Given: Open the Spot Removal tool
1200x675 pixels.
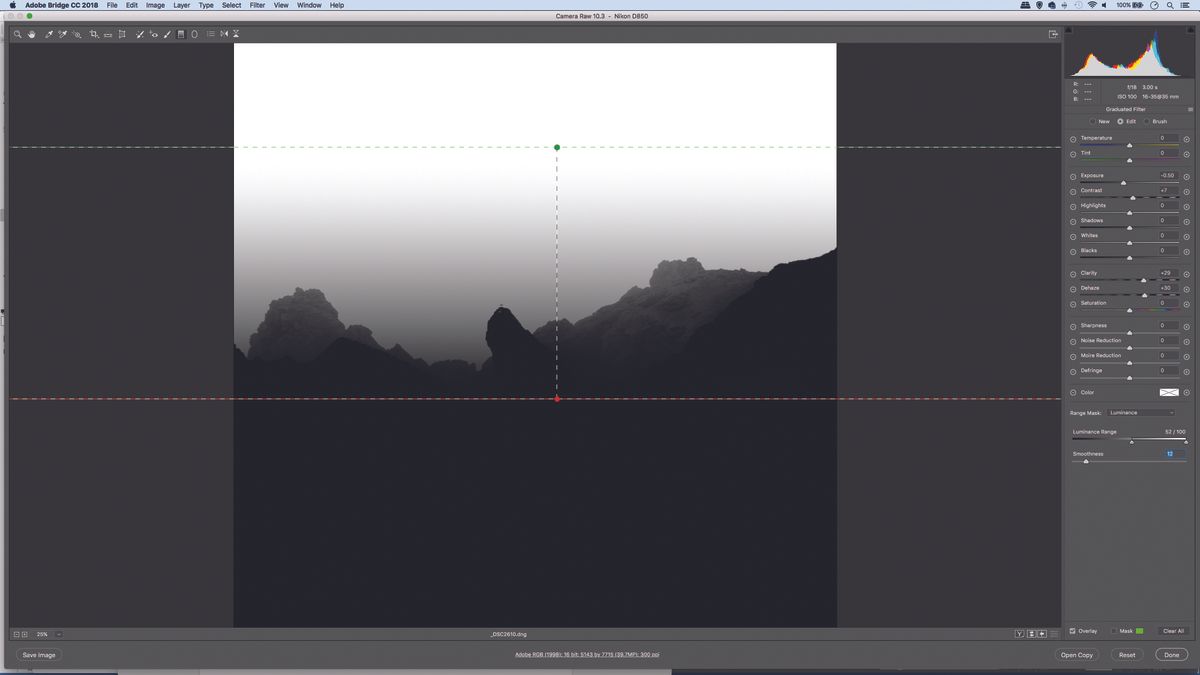Looking at the screenshot, I should click(x=139, y=33).
